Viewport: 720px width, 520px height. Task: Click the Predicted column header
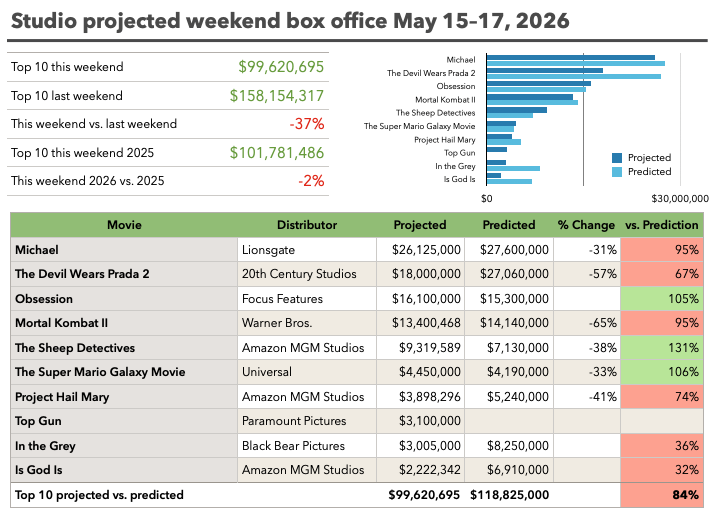coord(509,225)
